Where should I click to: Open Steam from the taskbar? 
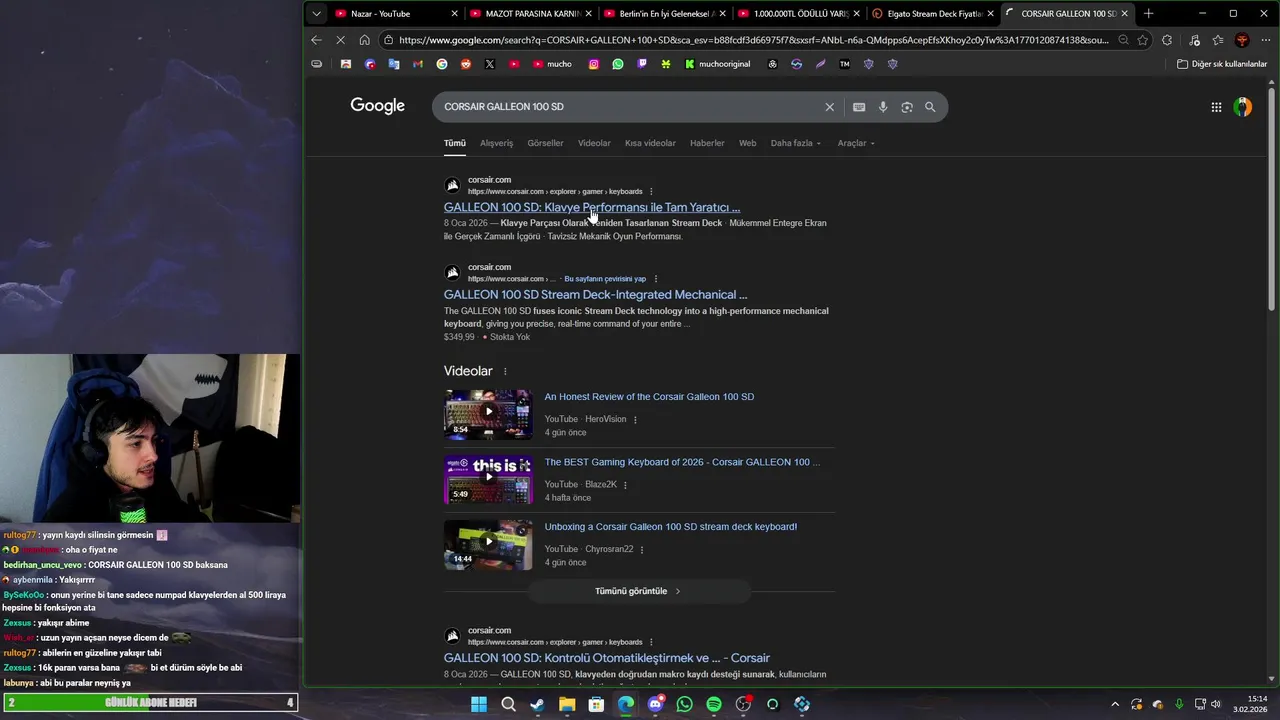pyautogui.click(x=537, y=704)
